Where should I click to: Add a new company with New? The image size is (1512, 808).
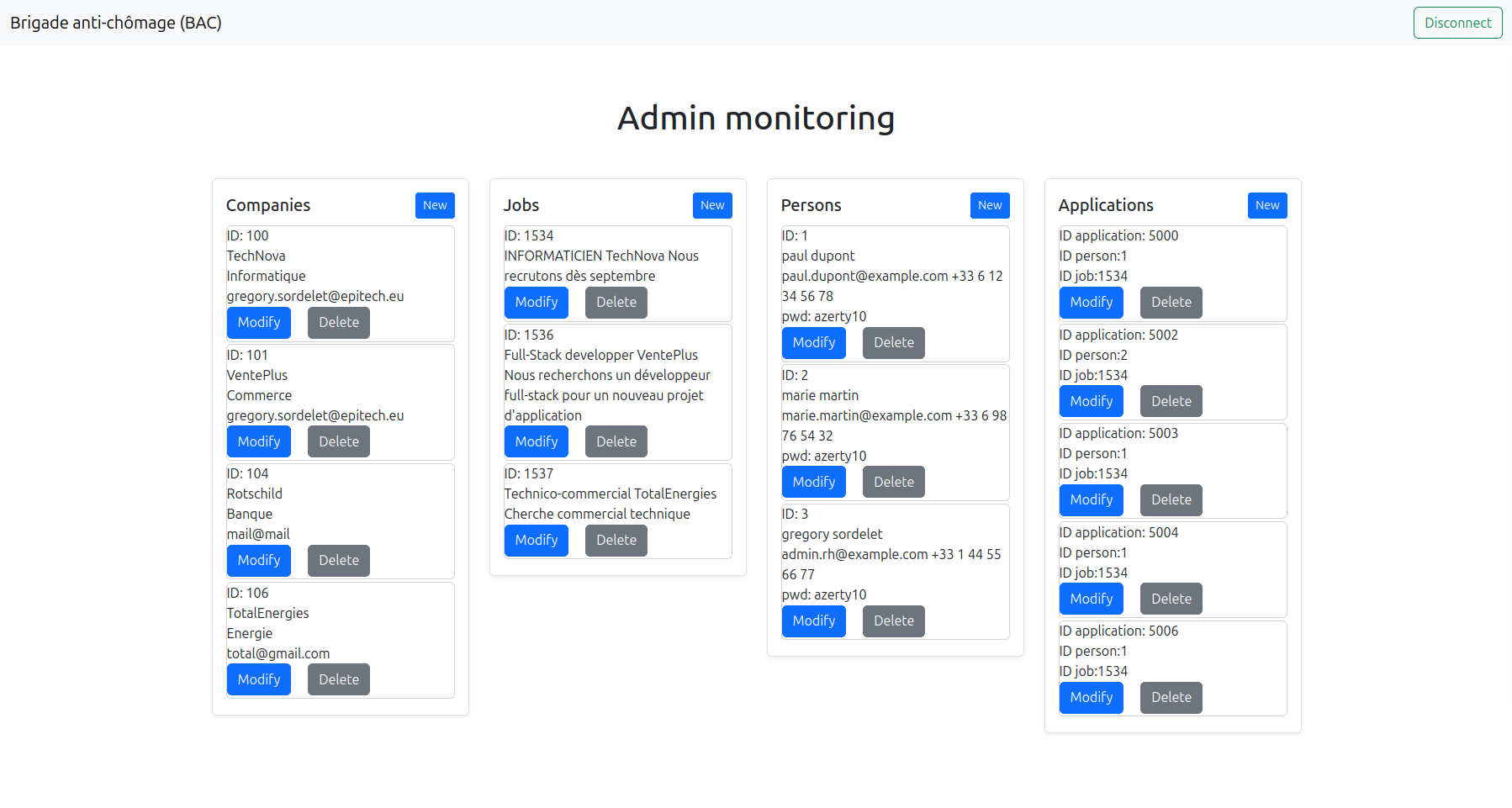434,205
